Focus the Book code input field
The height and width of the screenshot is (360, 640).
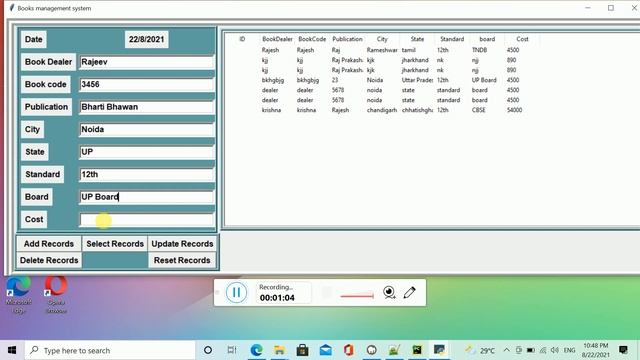(x=147, y=84)
